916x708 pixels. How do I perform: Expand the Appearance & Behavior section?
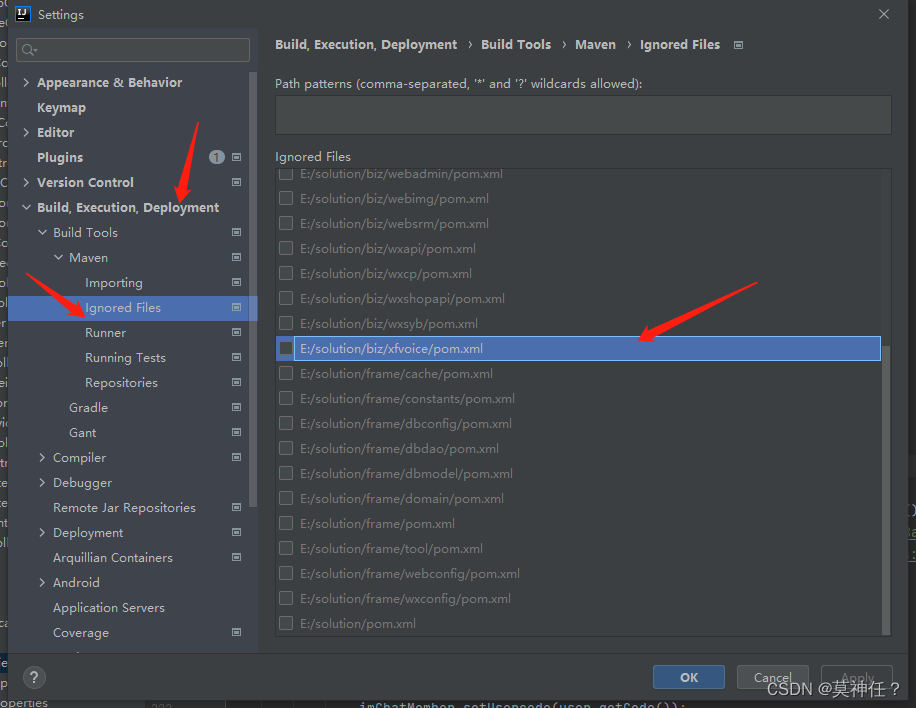26,82
